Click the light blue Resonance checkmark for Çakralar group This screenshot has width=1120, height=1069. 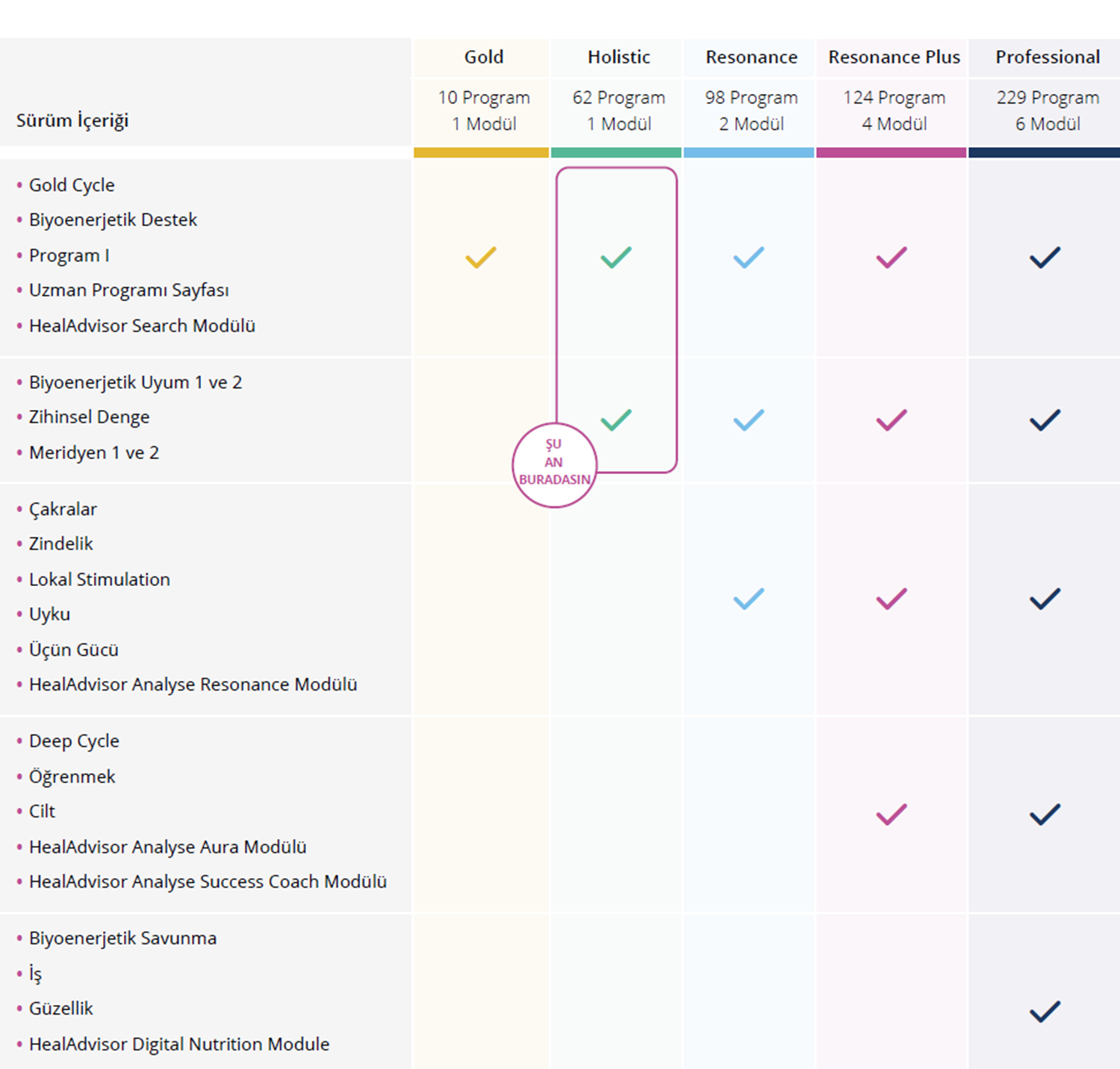point(748,599)
